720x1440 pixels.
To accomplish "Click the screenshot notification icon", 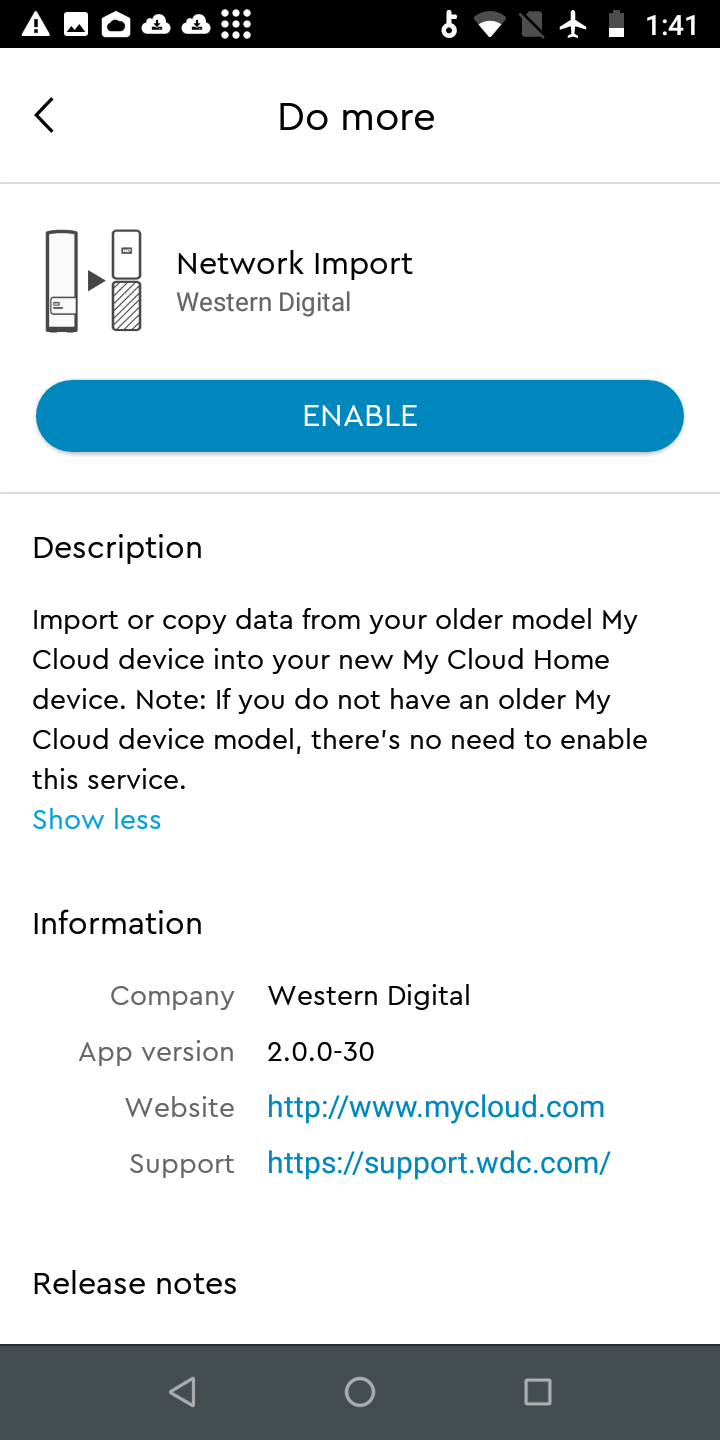I will pyautogui.click(x=78, y=22).
